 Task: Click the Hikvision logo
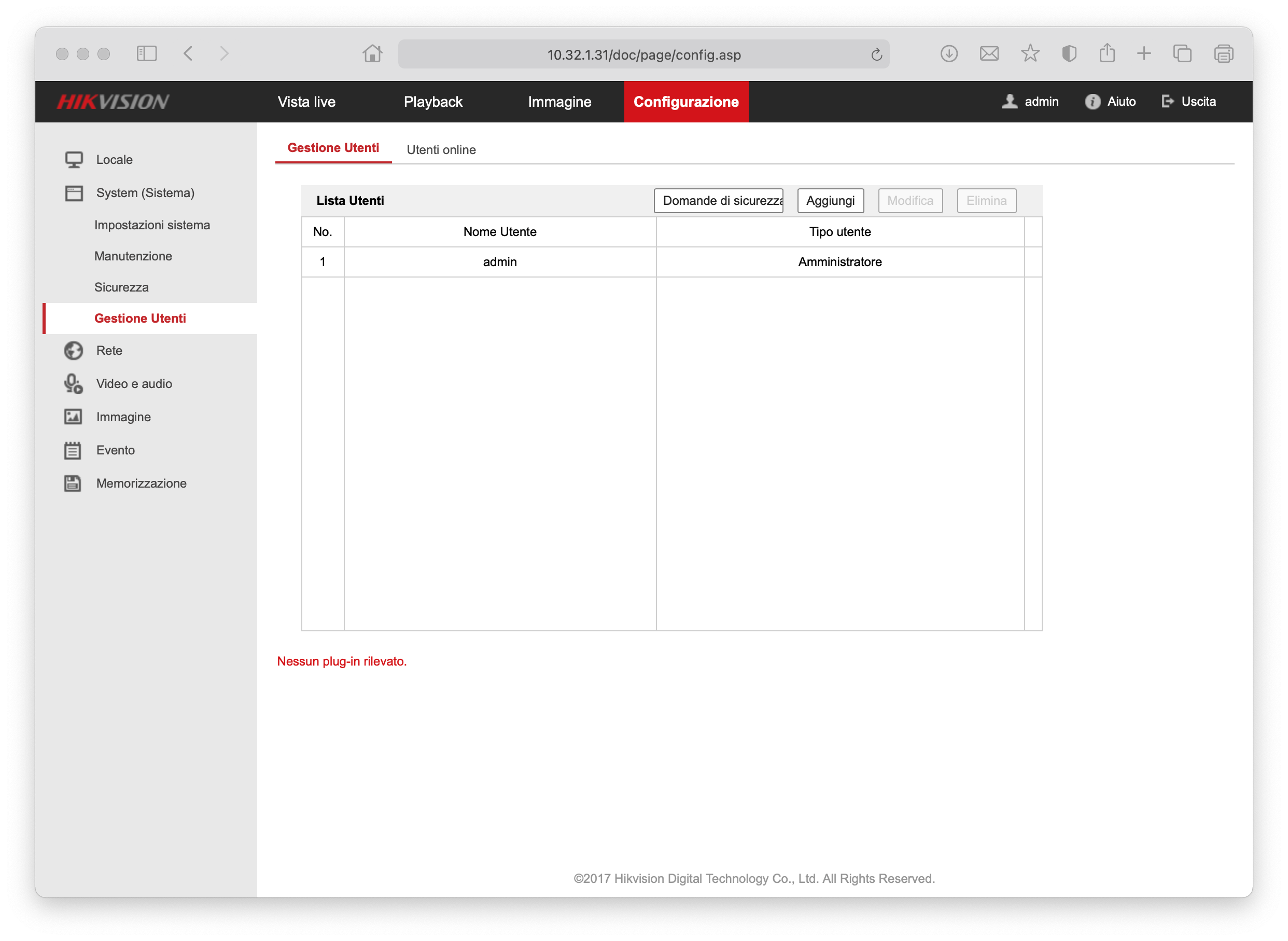pos(113,101)
